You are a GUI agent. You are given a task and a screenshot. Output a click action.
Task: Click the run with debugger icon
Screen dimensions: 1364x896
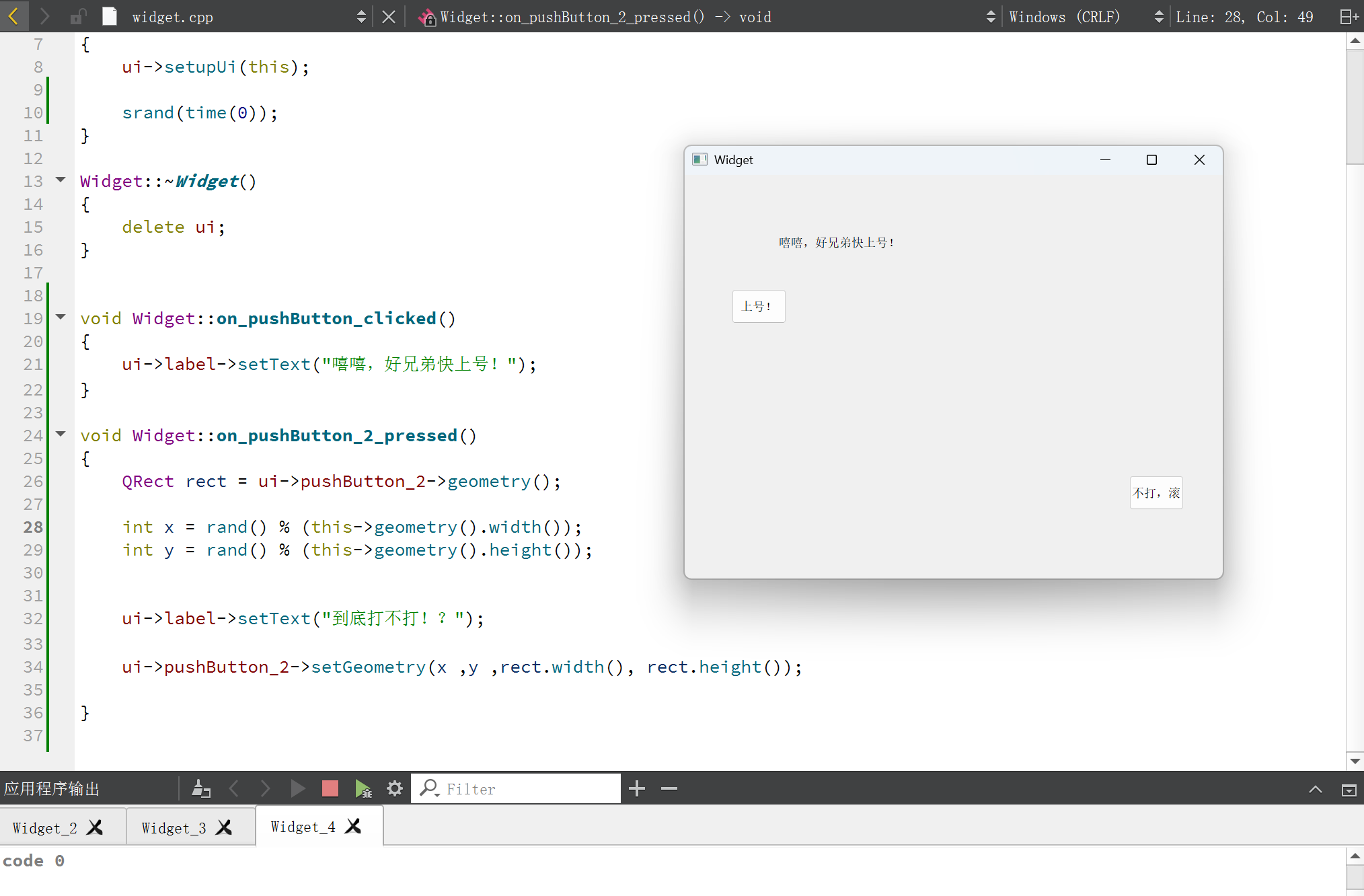[x=363, y=788]
